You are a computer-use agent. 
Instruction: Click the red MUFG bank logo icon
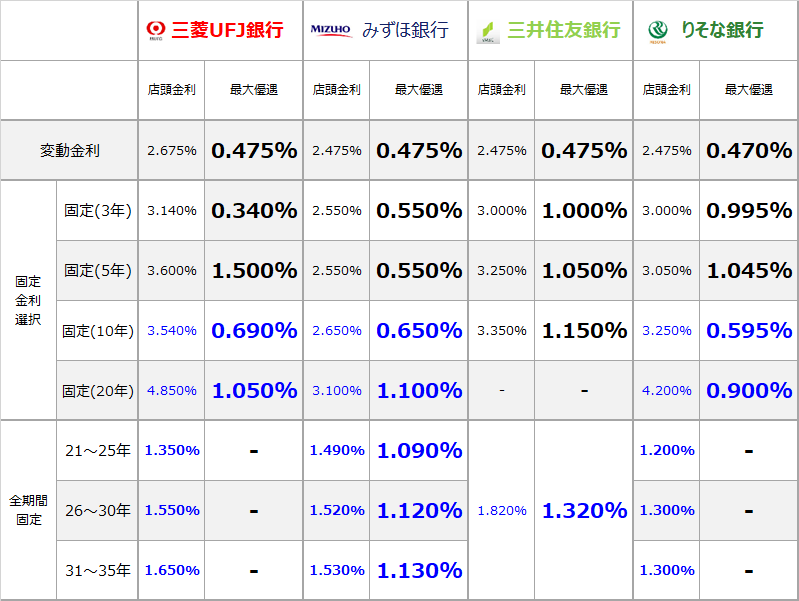click(x=156, y=30)
